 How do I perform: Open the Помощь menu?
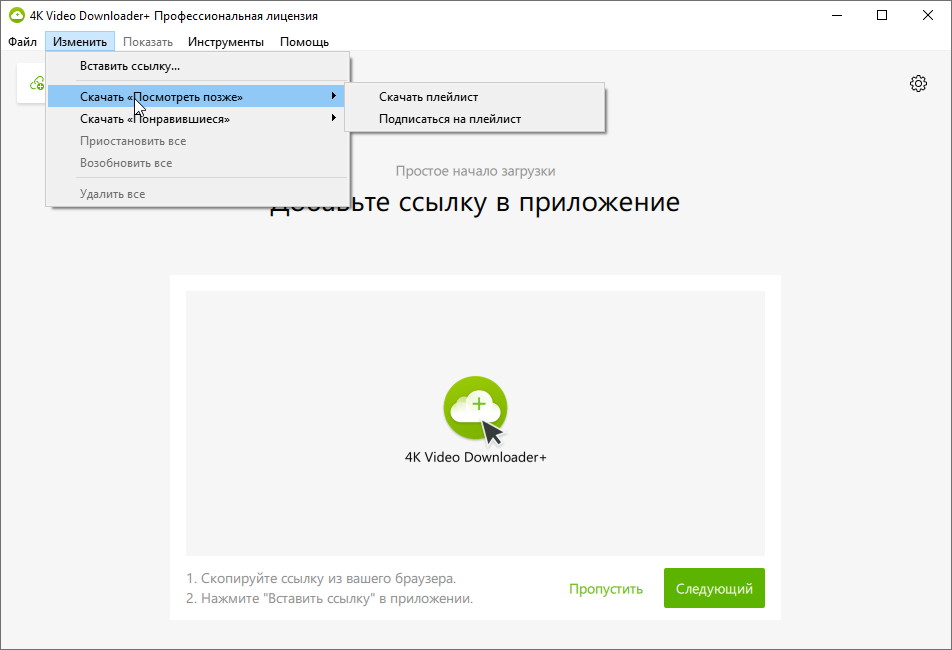tap(304, 42)
